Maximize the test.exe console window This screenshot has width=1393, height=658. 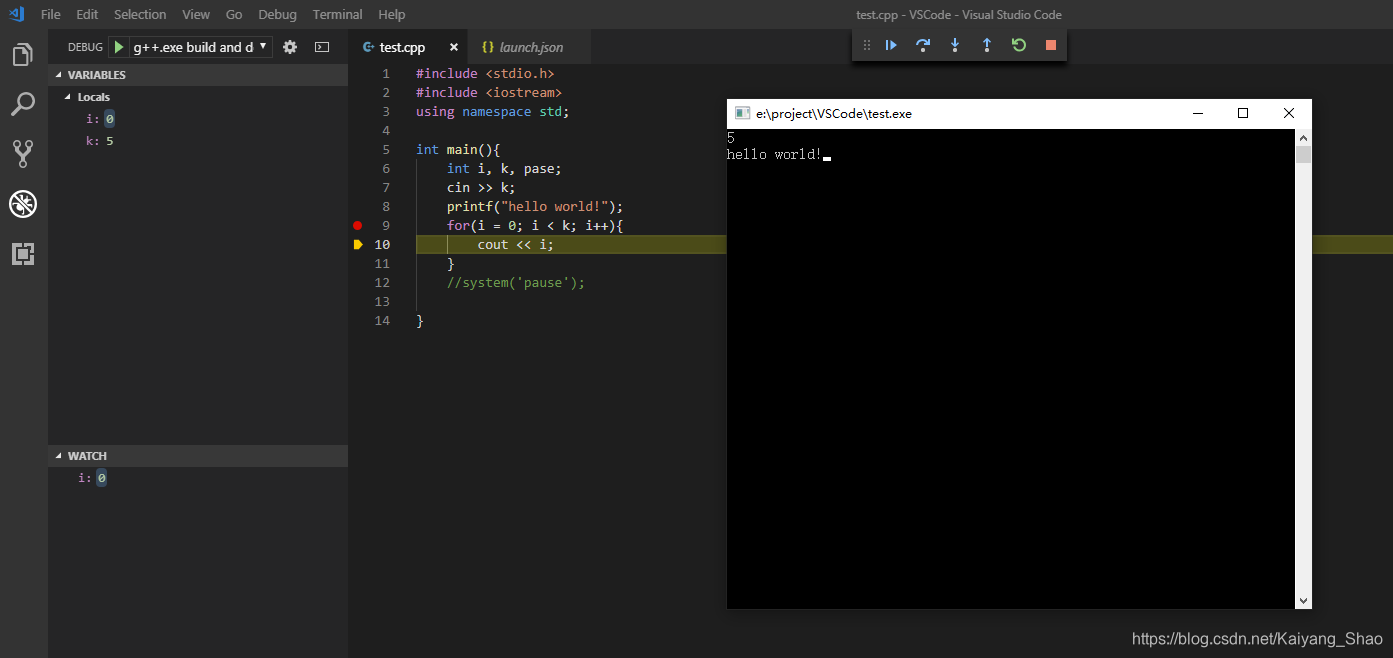tap(1243, 113)
